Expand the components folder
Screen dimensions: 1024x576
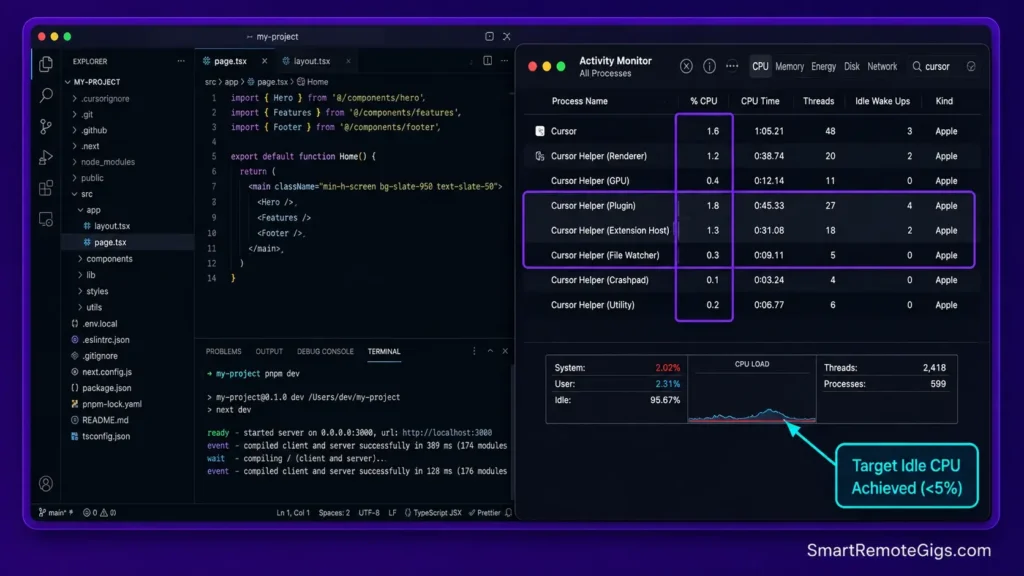coord(105,259)
